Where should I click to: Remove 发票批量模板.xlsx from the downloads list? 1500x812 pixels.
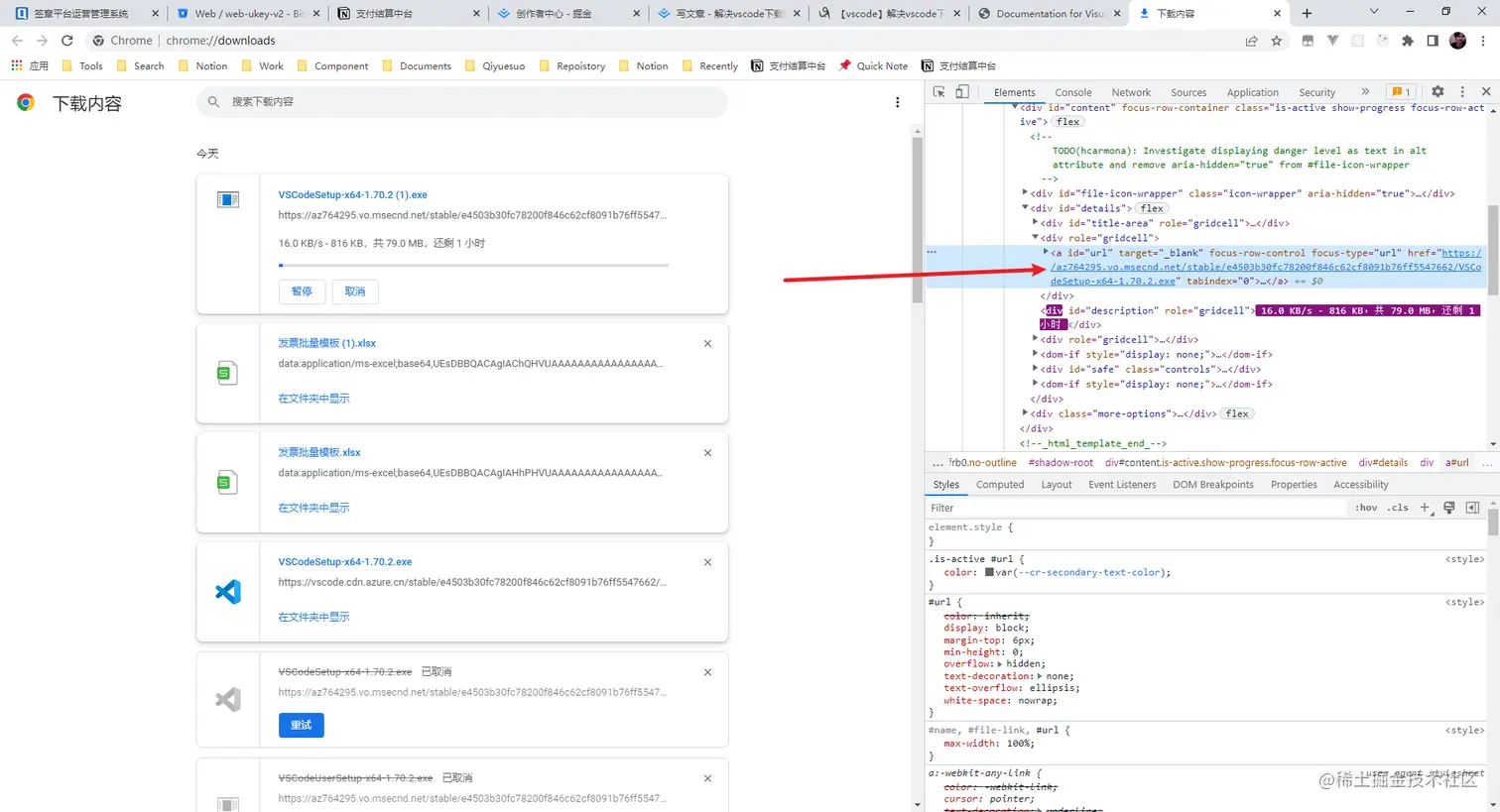[x=707, y=453]
